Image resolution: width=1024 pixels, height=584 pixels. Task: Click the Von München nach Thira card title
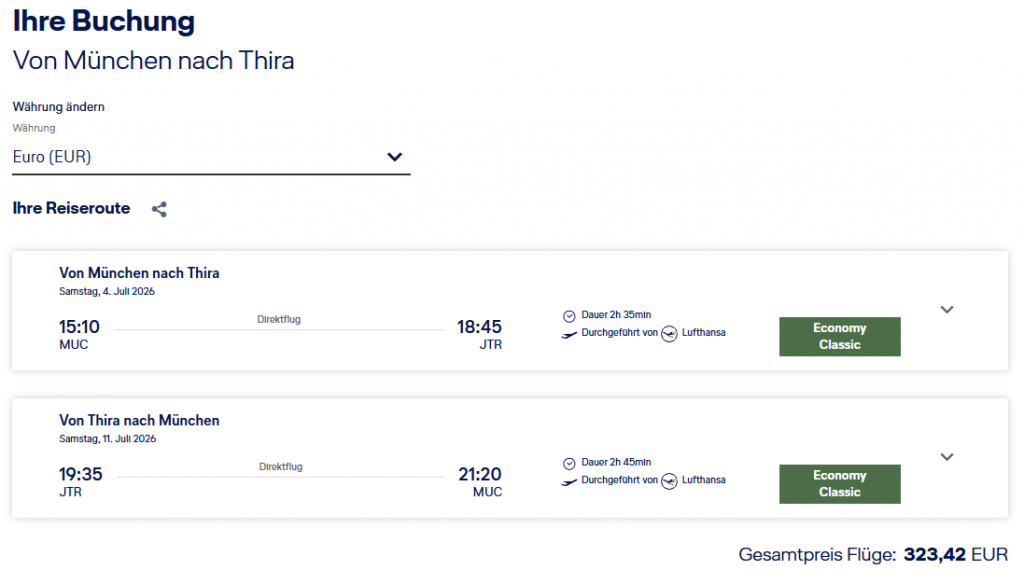click(139, 273)
